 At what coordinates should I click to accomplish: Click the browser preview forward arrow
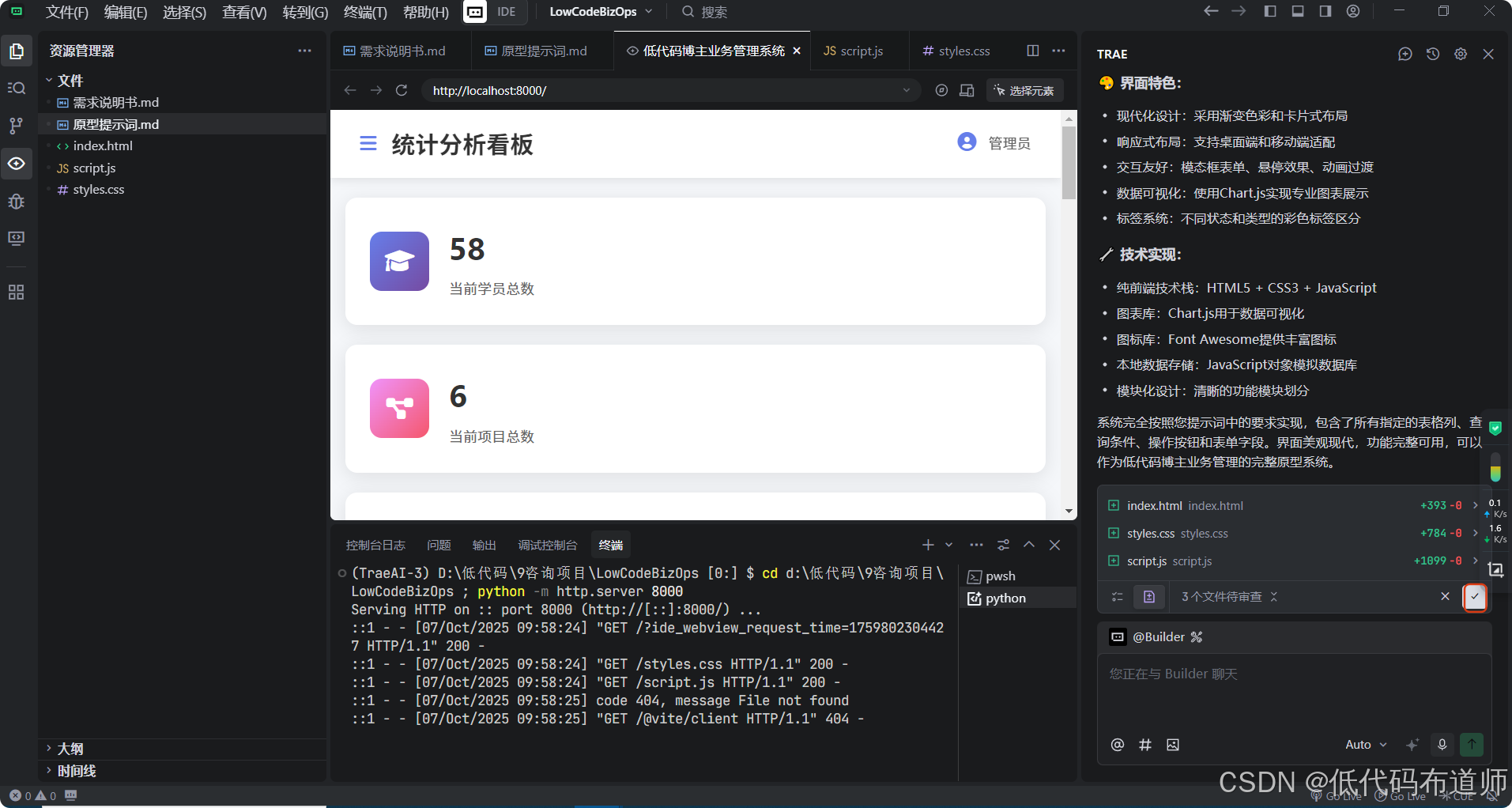[376, 90]
